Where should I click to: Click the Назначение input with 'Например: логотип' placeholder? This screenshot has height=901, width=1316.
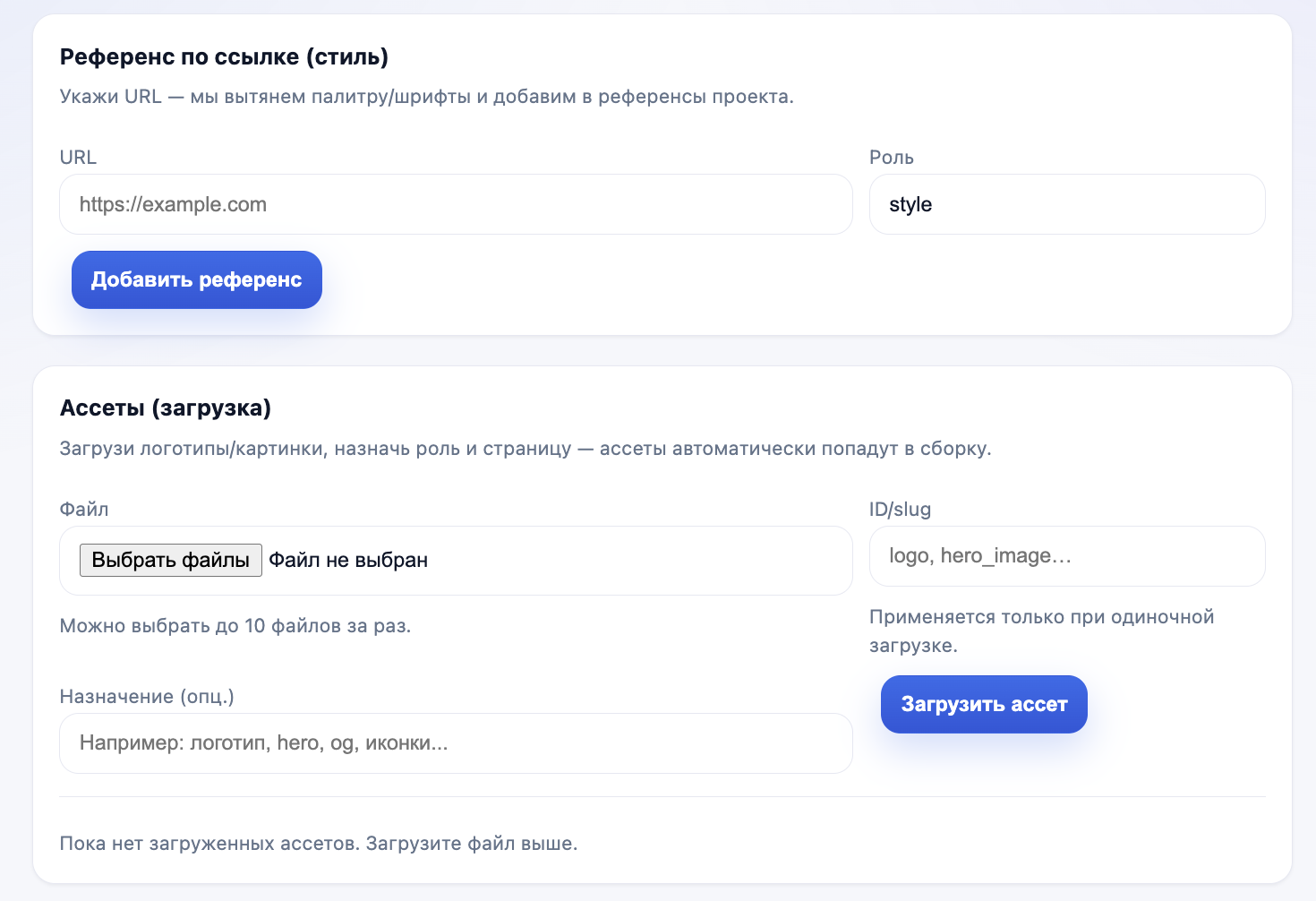click(x=455, y=743)
